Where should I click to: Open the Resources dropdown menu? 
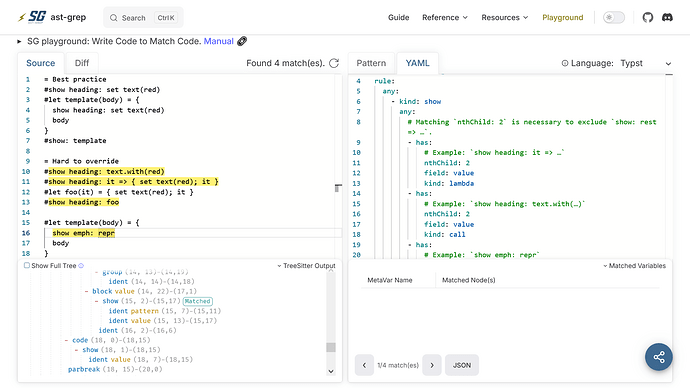tap(504, 18)
